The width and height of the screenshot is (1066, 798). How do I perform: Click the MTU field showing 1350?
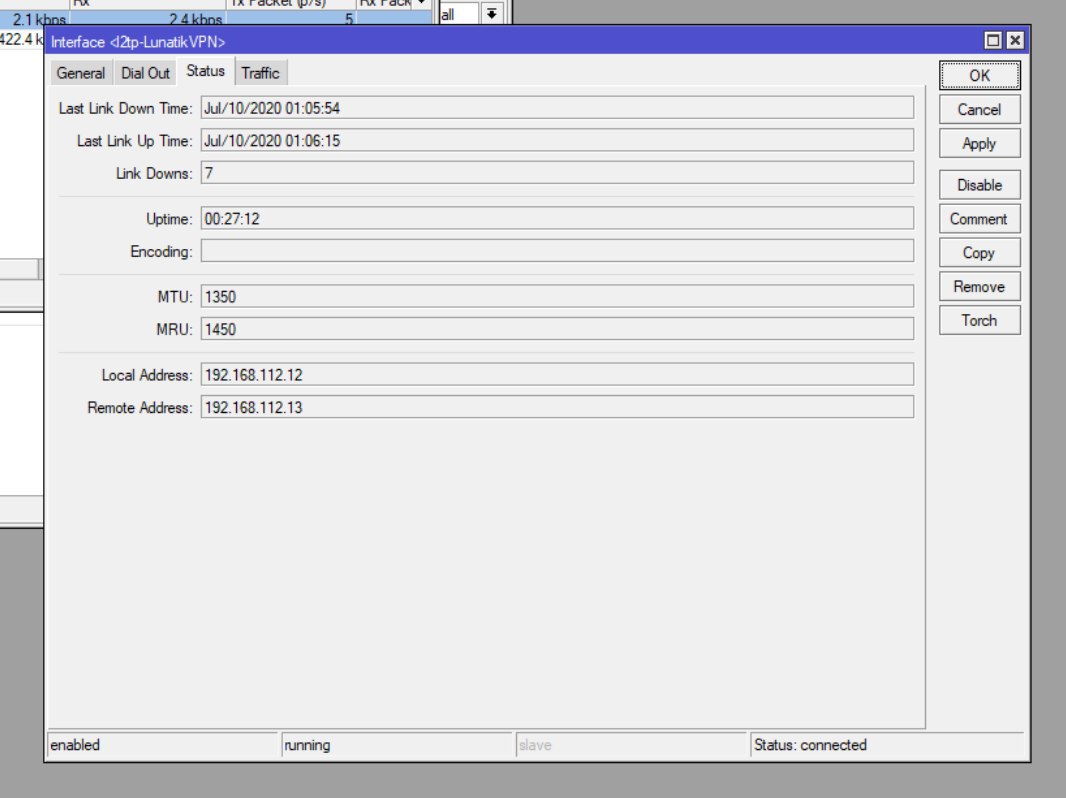(557, 297)
